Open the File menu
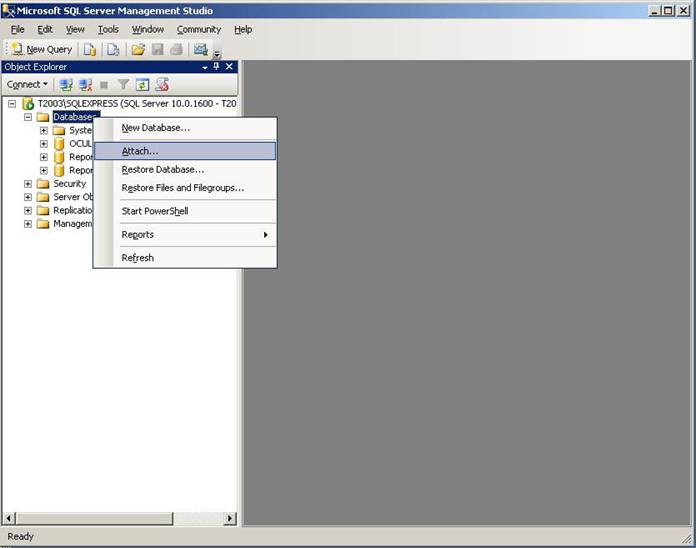Viewport: 696px width, 548px height. (x=17, y=29)
